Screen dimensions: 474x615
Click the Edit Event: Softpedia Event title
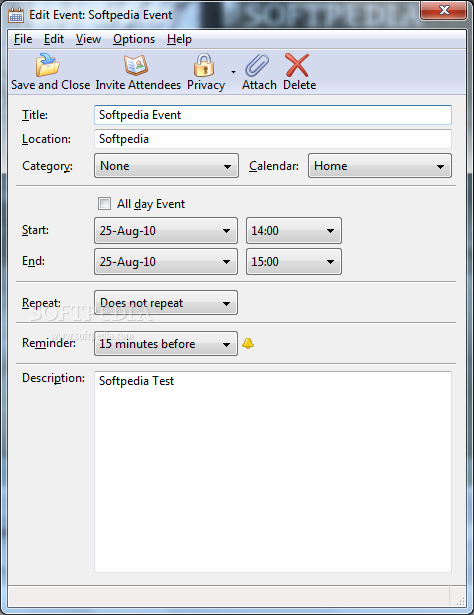101,15
